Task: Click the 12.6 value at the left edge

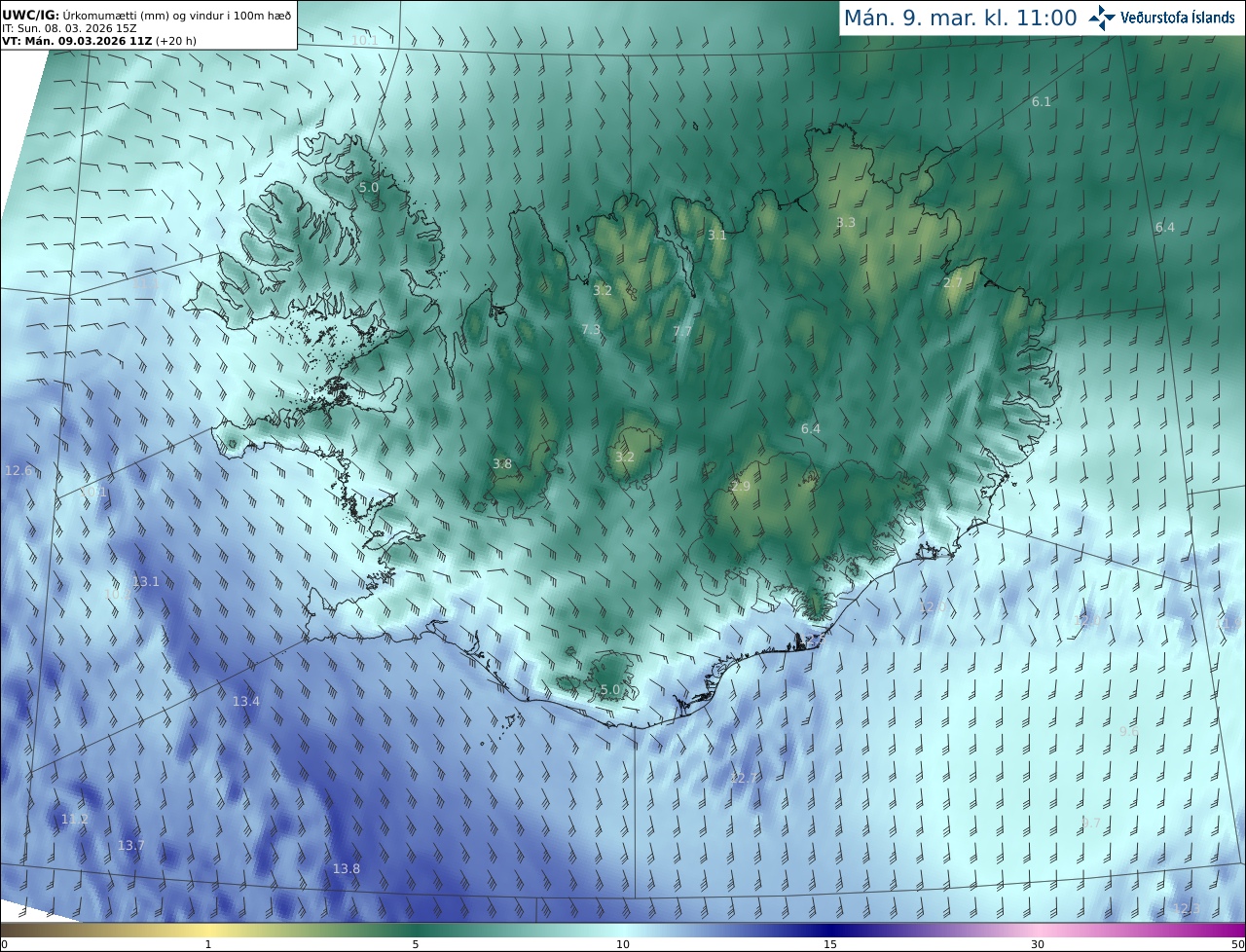Action: [18, 471]
